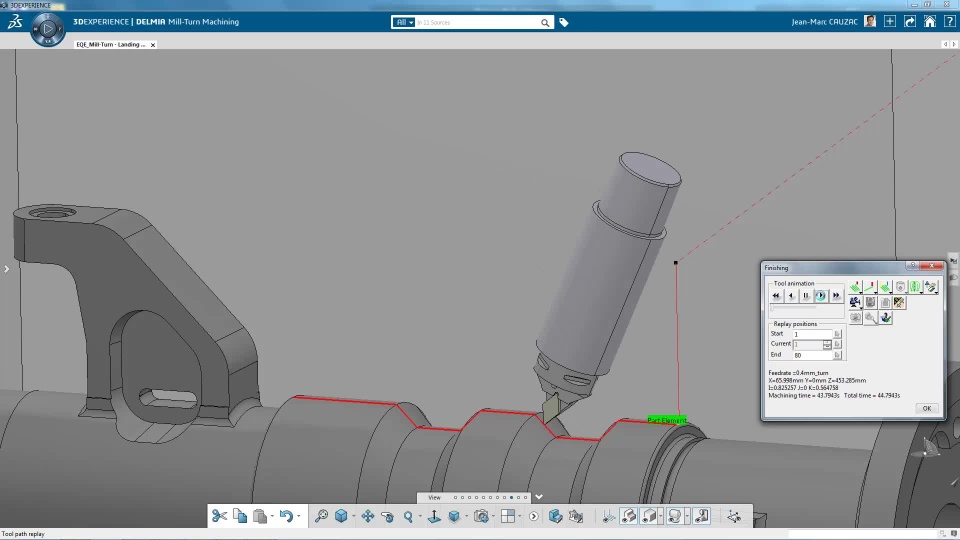
Task: Open the home icon in top bar
Action: (929, 21)
